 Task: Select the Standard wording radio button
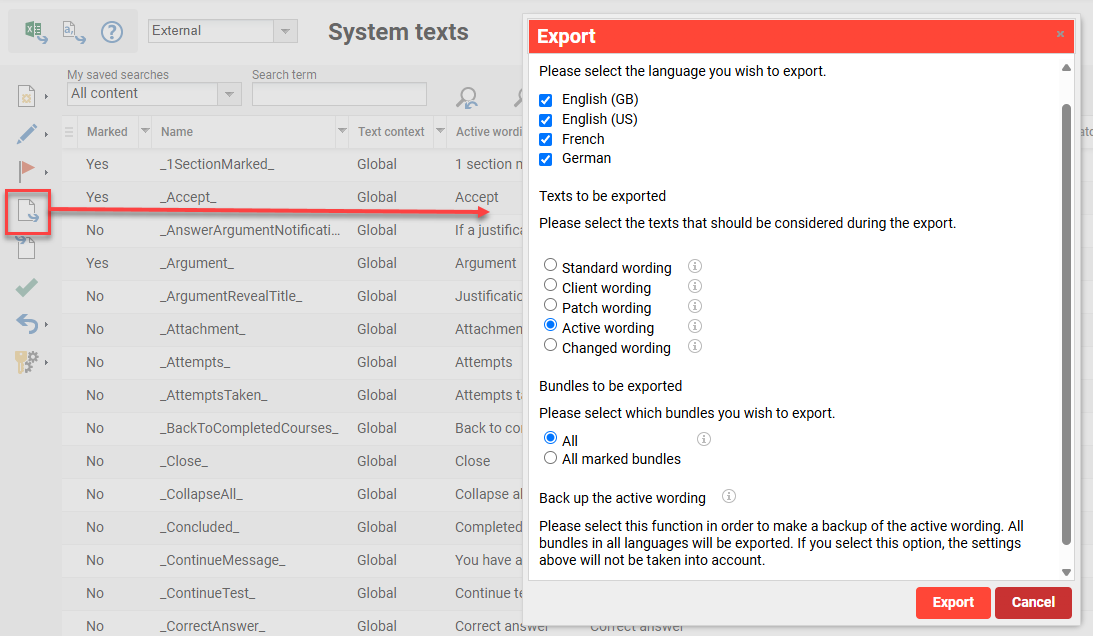click(550, 266)
